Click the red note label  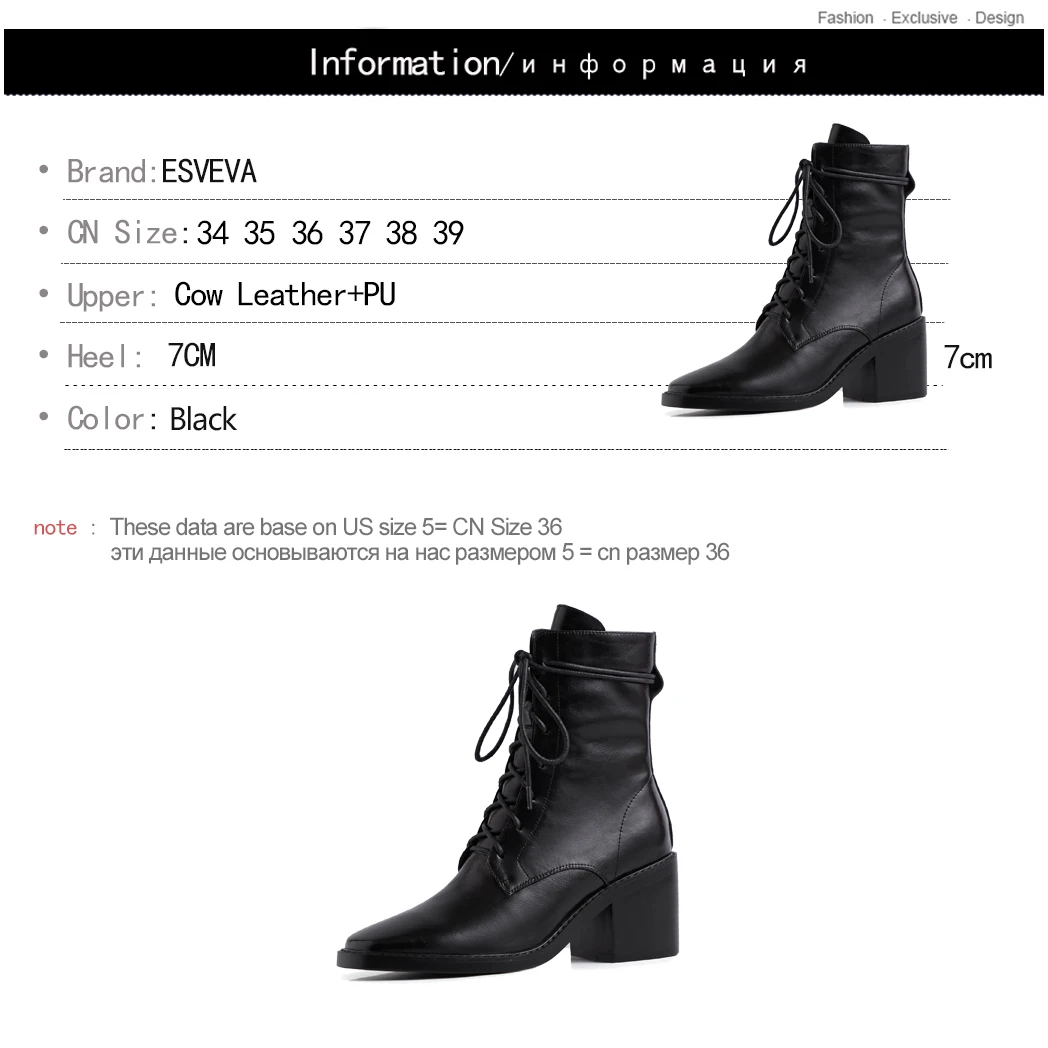point(55,528)
